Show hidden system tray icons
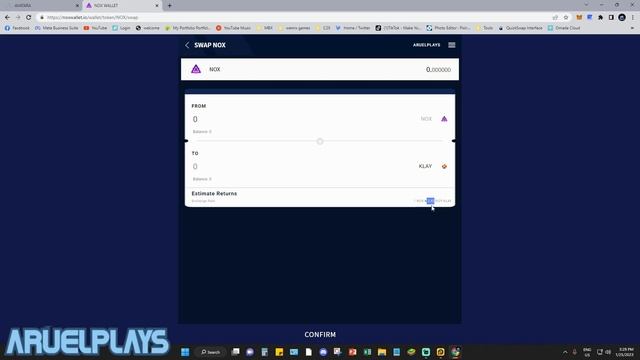 (565, 352)
